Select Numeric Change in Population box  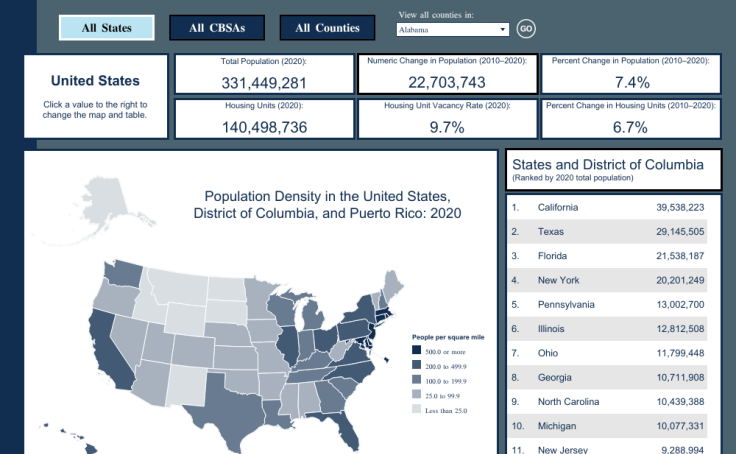click(447, 73)
